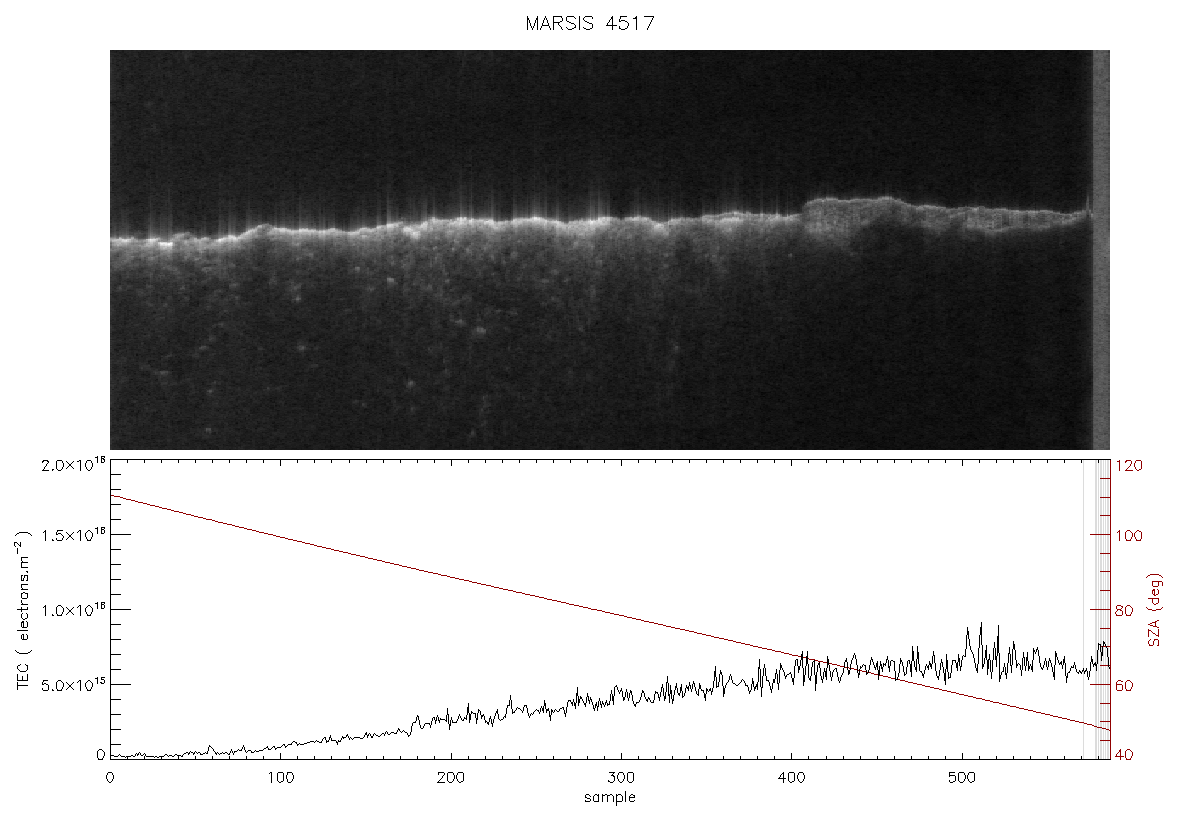Viewport: 1180px width, 830px height.
Task: Click the '500' sample tick label
Action: (x=963, y=777)
